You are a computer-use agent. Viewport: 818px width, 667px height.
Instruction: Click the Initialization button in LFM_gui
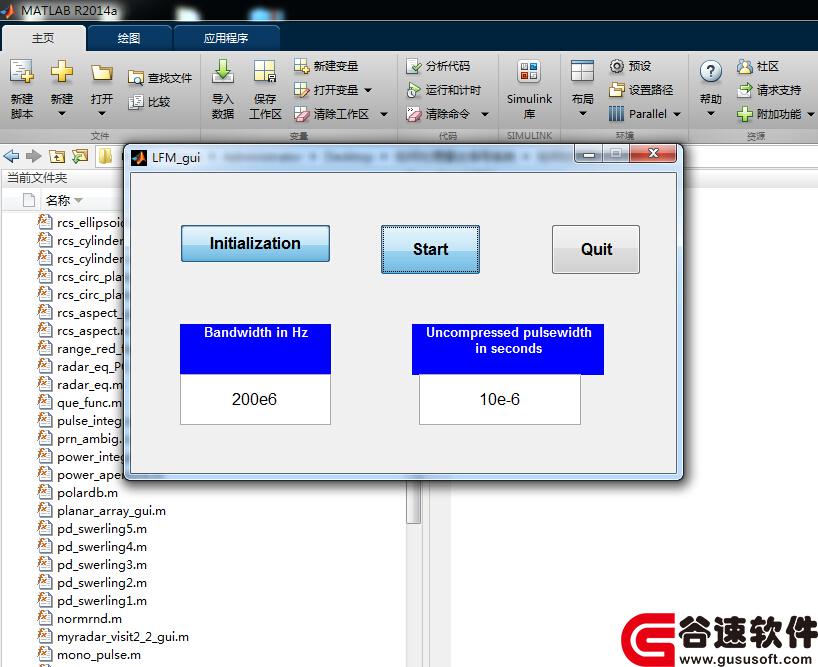click(x=255, y=244)
